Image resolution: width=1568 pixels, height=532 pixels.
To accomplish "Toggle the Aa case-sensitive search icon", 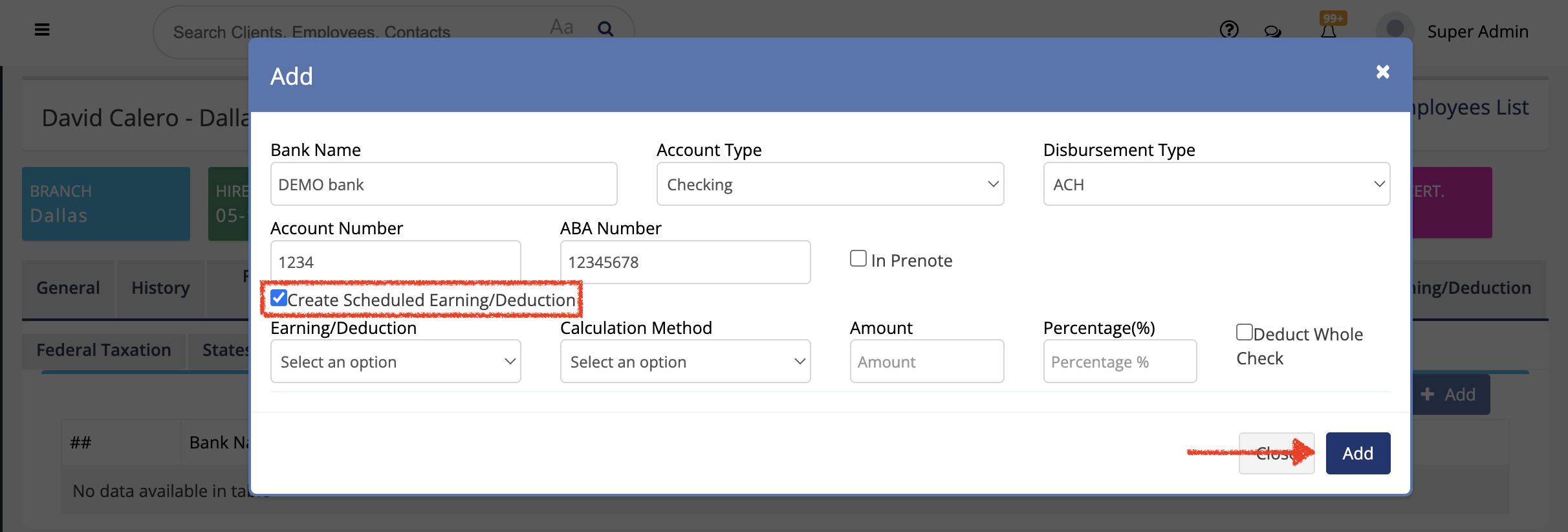I will 561,27.
